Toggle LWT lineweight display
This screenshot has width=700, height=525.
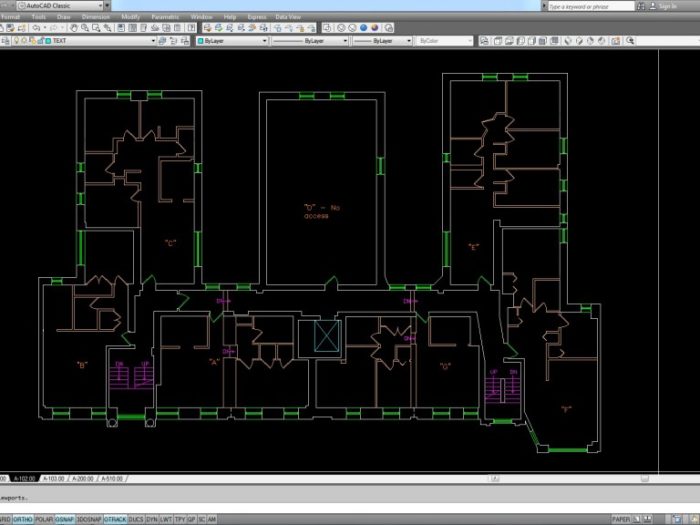[x=166, y=519]
